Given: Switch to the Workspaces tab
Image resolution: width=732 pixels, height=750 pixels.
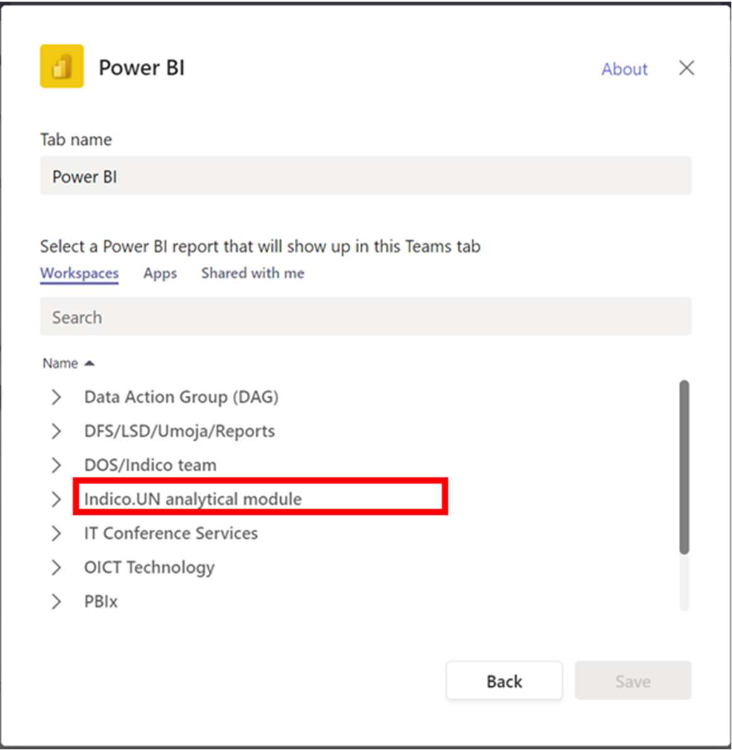Looking at the screenshot, I should click(x=79, y=273).
